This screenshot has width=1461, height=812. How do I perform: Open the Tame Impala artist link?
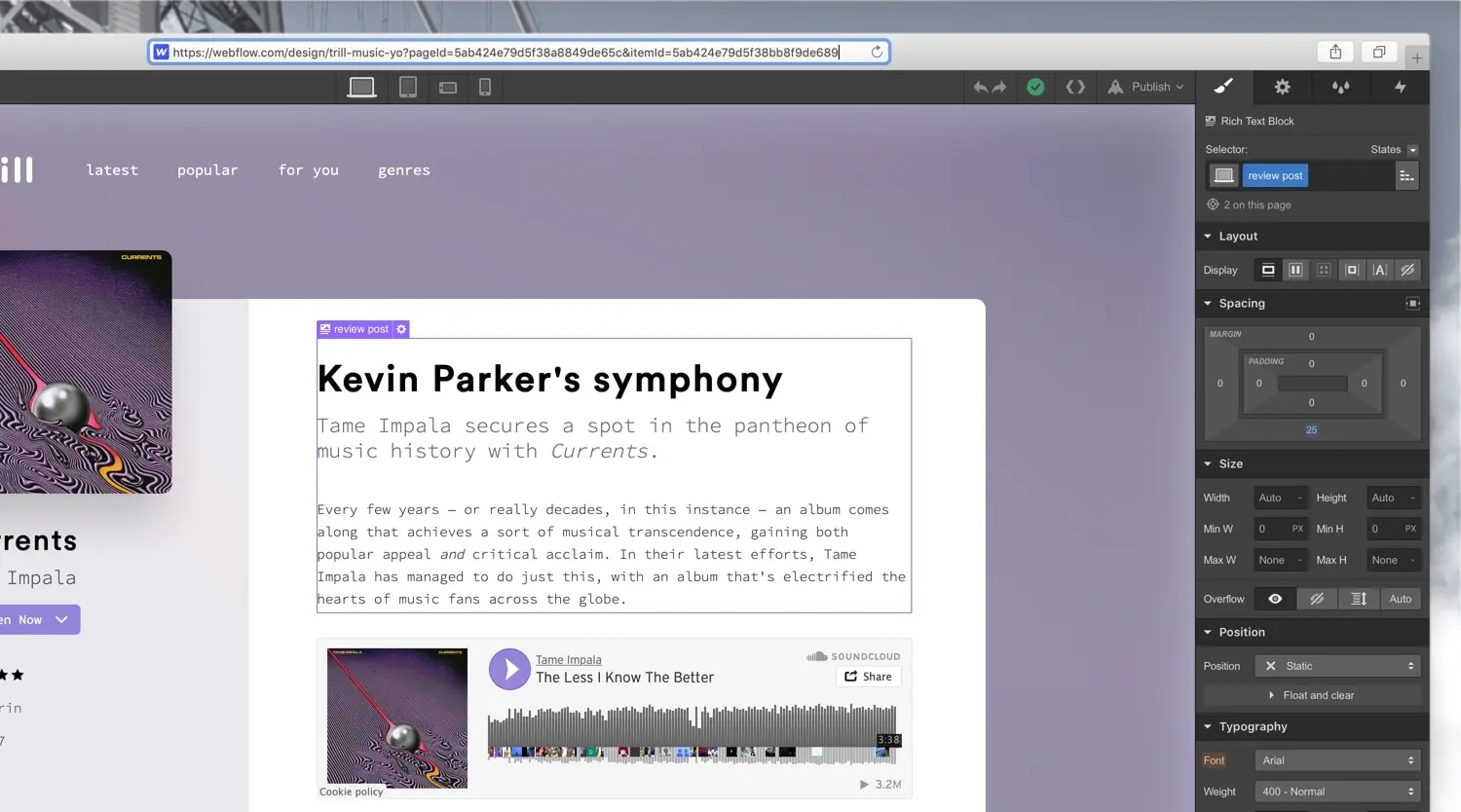569,660
